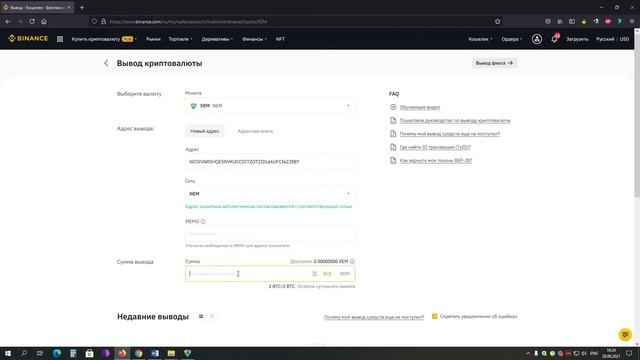Expand XEM coin selector dropdown
Image resolution: width=640 pixels, height=360 pixels.
(270, 106)
